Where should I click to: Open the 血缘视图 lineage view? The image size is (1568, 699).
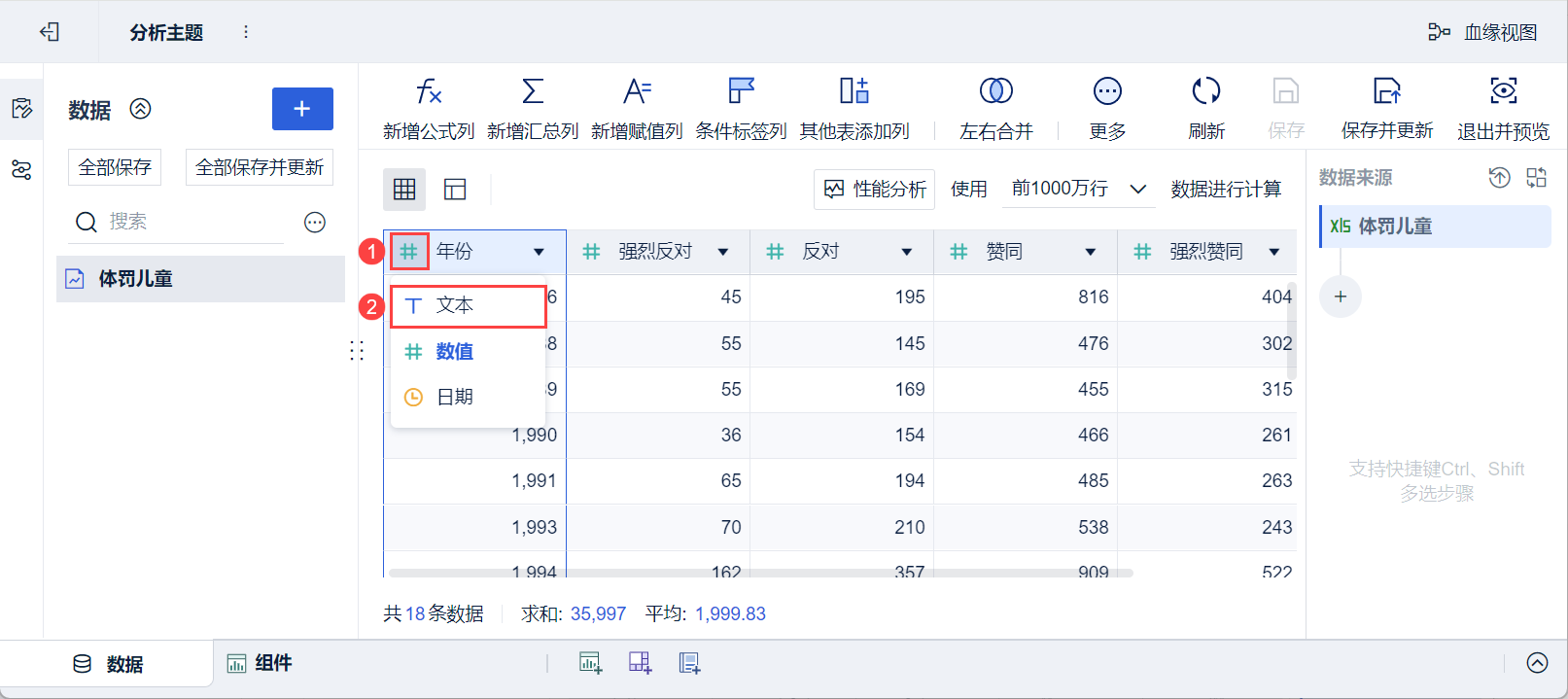[1483, 32]
